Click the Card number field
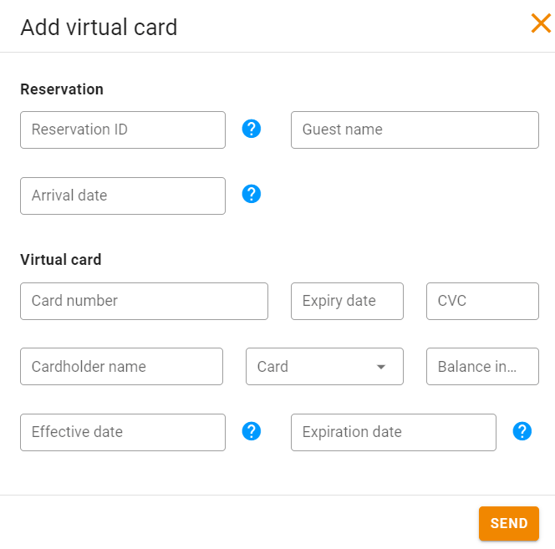Viewport: 555px width, 549px height. [x=144, y=301]
